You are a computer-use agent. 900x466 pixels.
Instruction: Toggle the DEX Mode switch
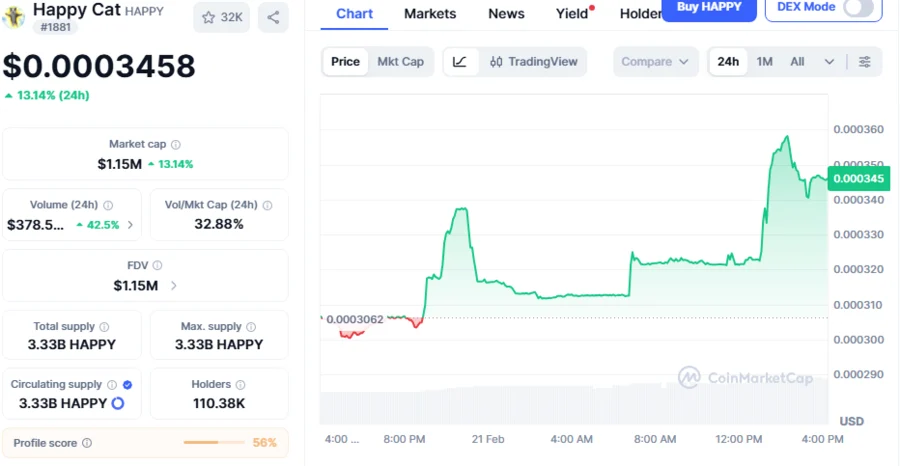pos(857,8)
